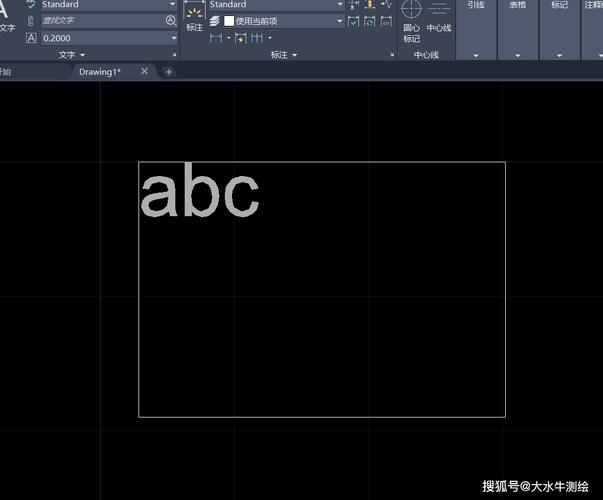This screenshot has width=603, height=500.
Task: Open the text style Standard dropdown
Action: point(173,5)
